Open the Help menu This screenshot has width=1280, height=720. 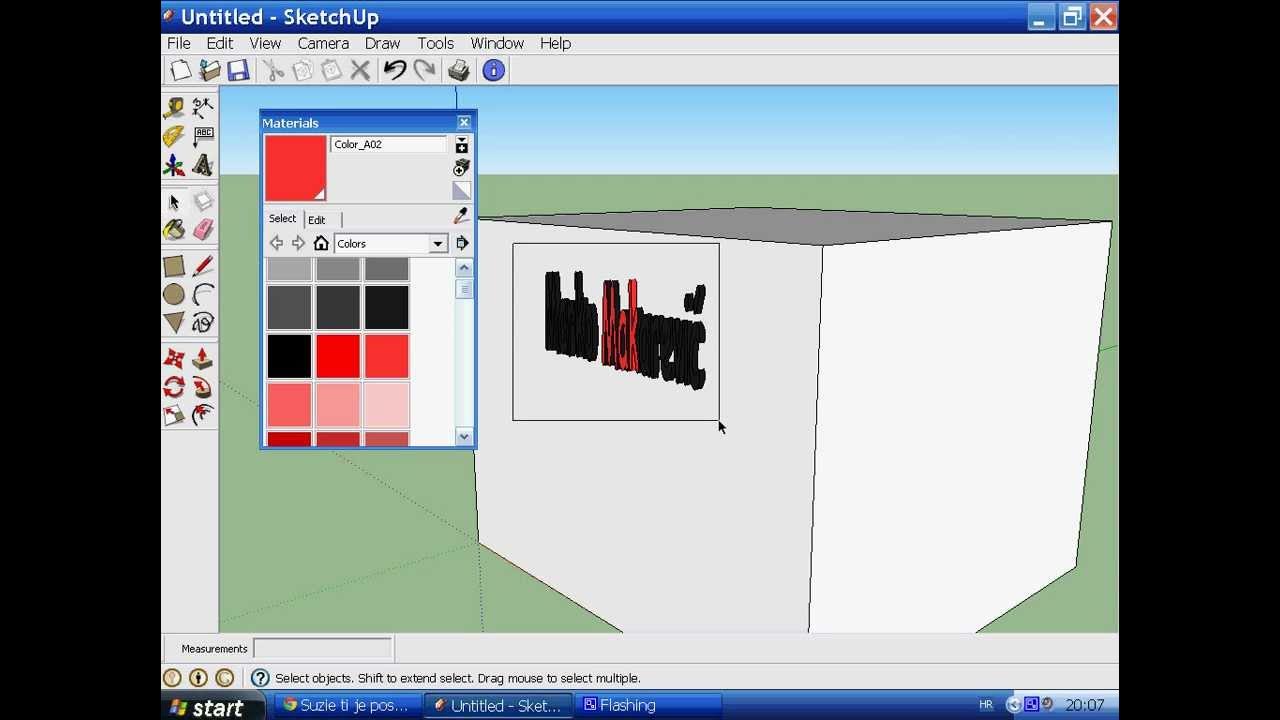(x=556, y=43)
